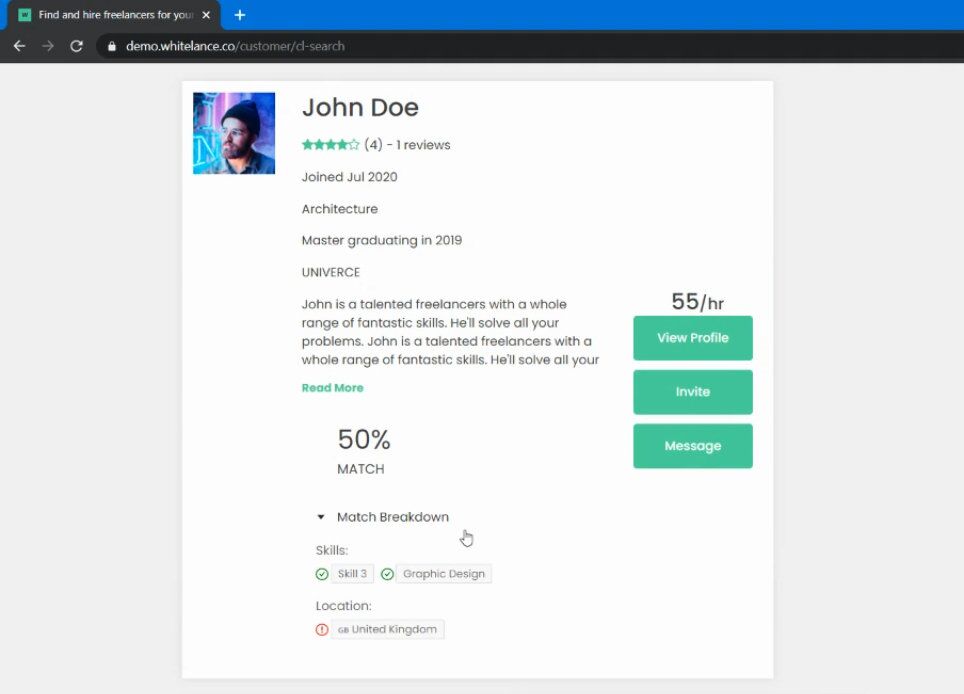This screenshot has height=694, width=964.
Task: Click the green checkmark beside Graphic Design
Action: tap(387, 574)
